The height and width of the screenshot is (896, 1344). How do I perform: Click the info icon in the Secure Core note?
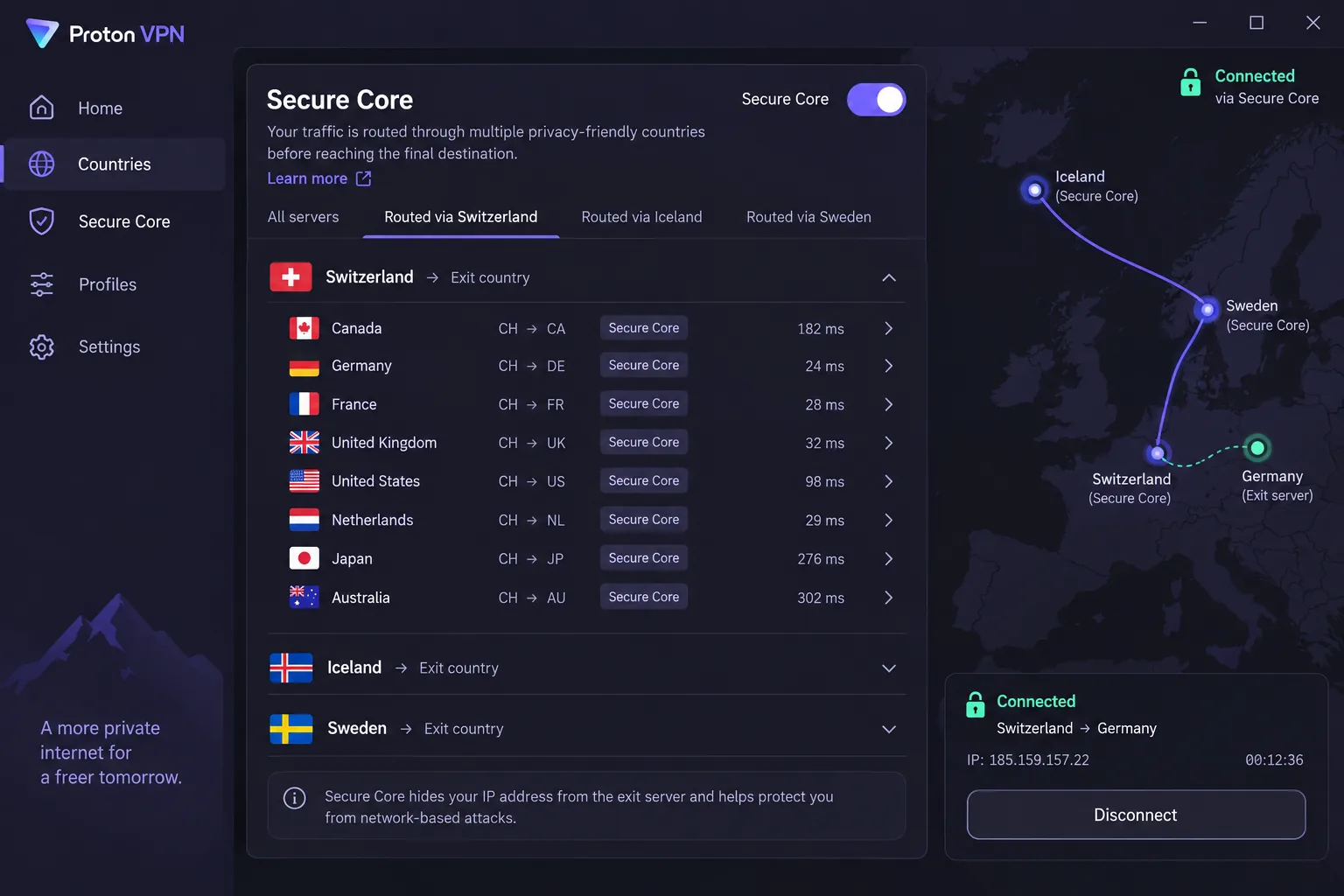[x=295, y=798]
